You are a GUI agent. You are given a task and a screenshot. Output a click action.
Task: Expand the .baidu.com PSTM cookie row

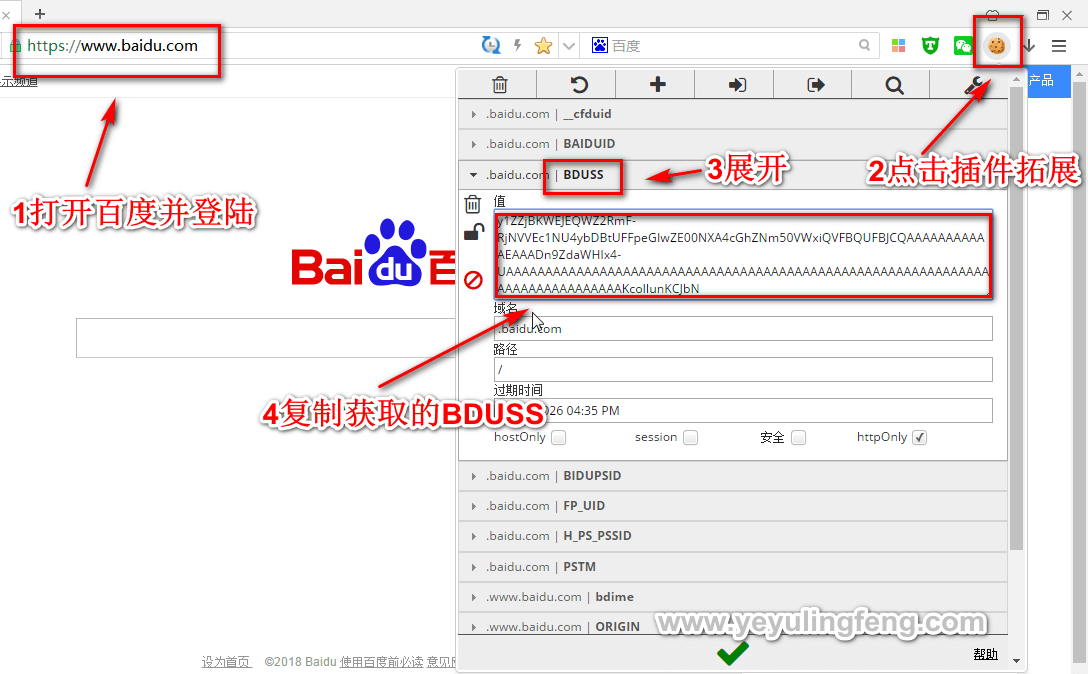tap(733, 567)
